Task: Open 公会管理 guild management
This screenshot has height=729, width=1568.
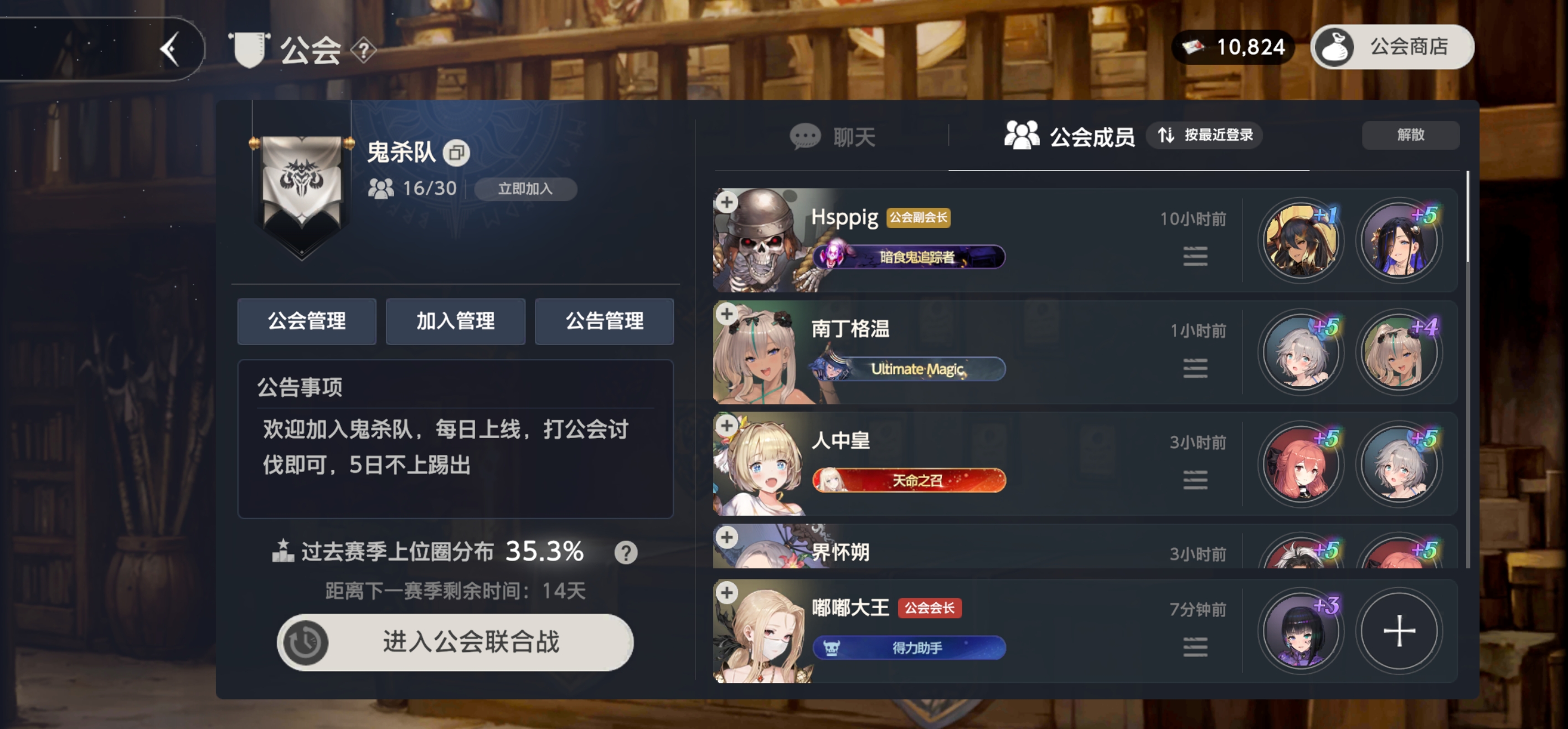Action: click(x=307, y=321)
